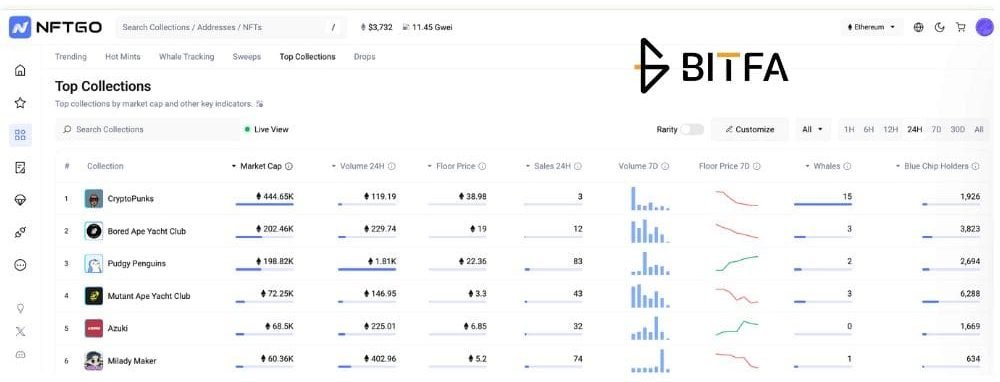Click the Floor Price 7D info icon
Viewport: 1000px width, 382px height.
(756, 166)
